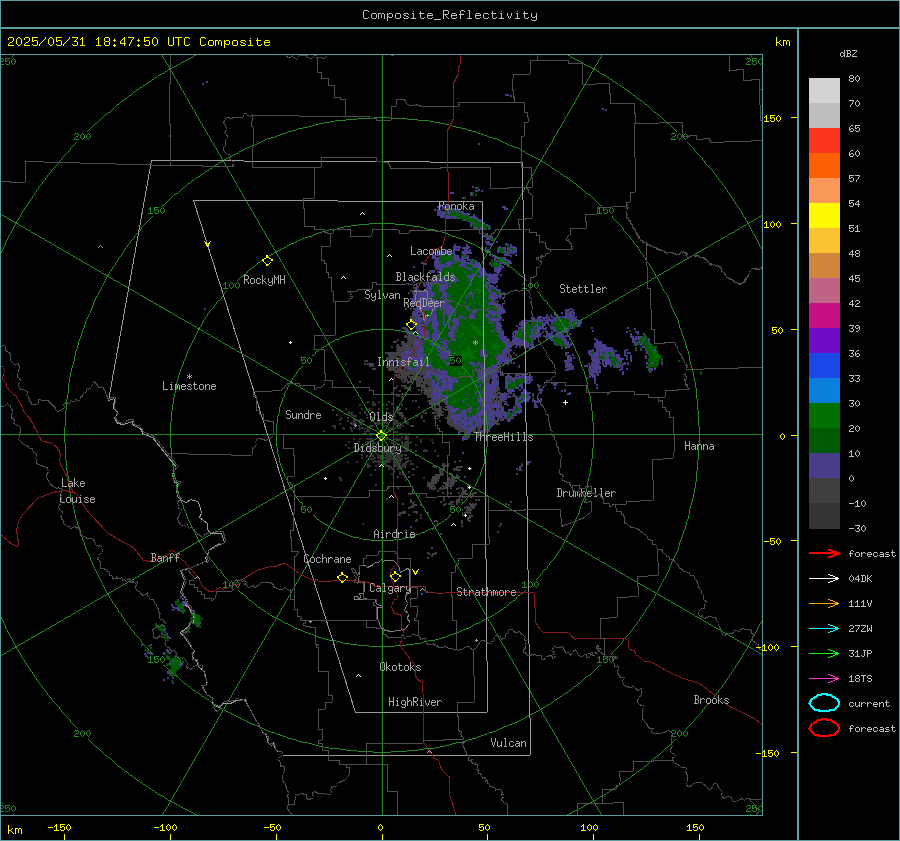Click the Limestone label

[189, 386]
